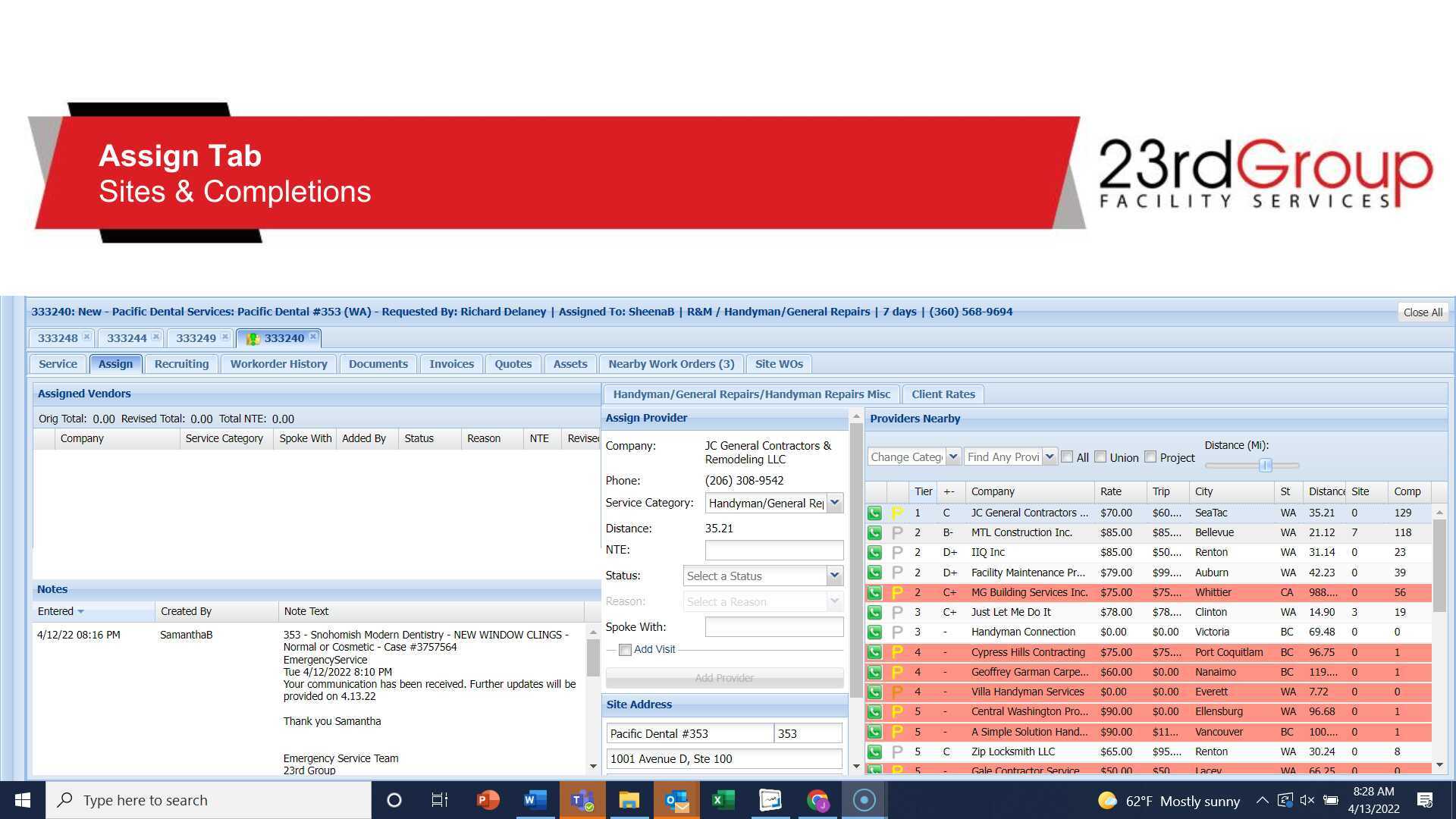This screenshot has width=1456, height=819.
Task: Open the Change Category dropdown in Providers Nearby
Action: tap(953, 457)
